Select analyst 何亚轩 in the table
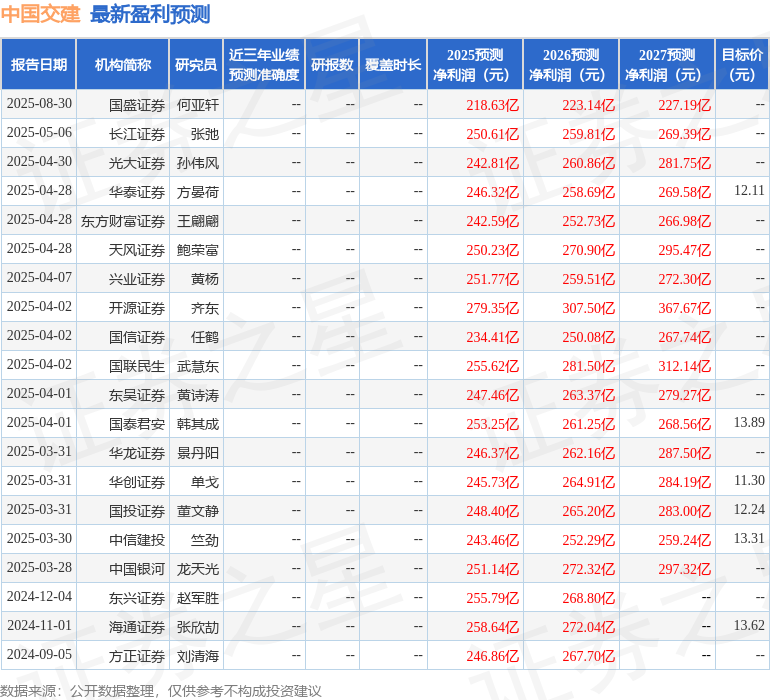 tap(197, 104)
